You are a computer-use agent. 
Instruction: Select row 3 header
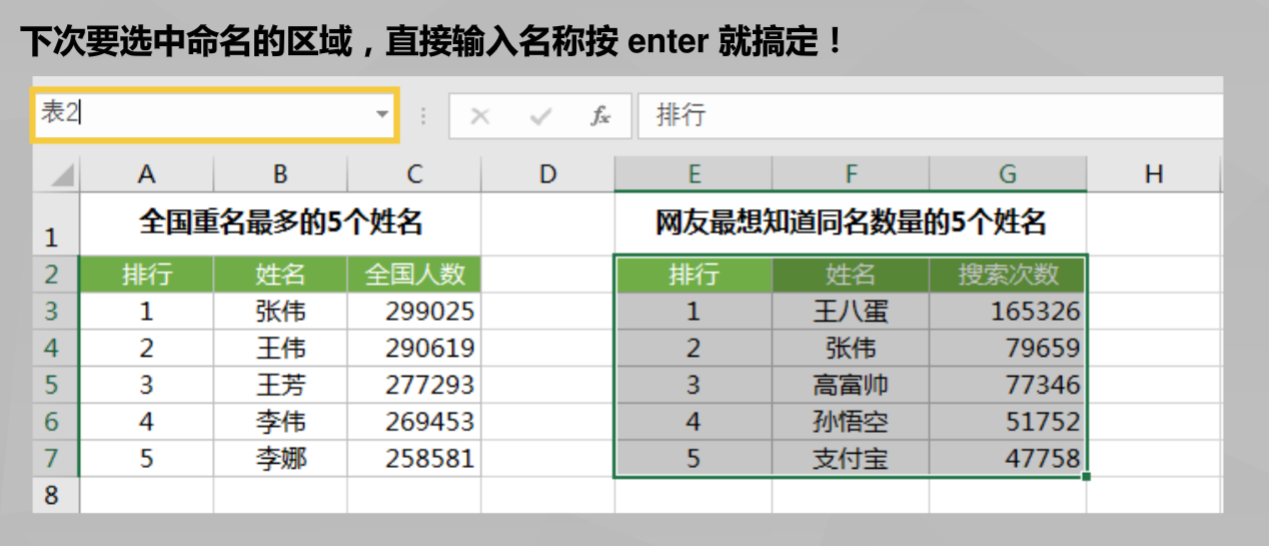click(x=55, y=311)
